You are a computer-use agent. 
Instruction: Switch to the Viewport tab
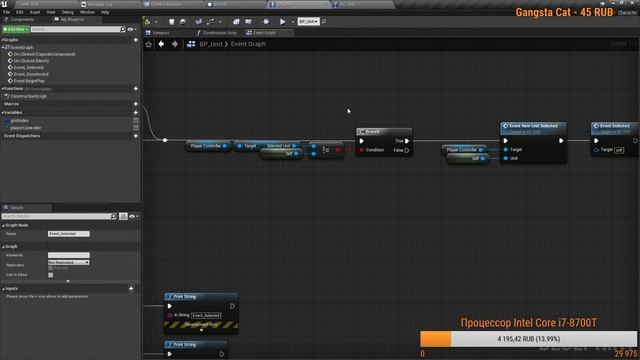pyautogui.click(x=160, y=33)
